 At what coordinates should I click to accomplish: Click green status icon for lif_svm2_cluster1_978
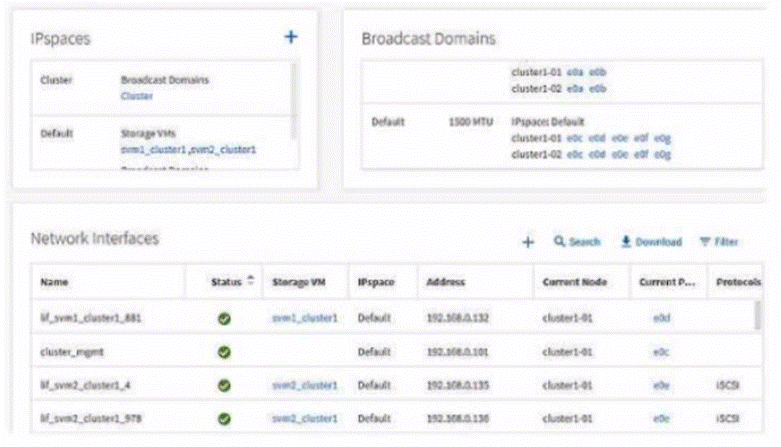point(225,417)
